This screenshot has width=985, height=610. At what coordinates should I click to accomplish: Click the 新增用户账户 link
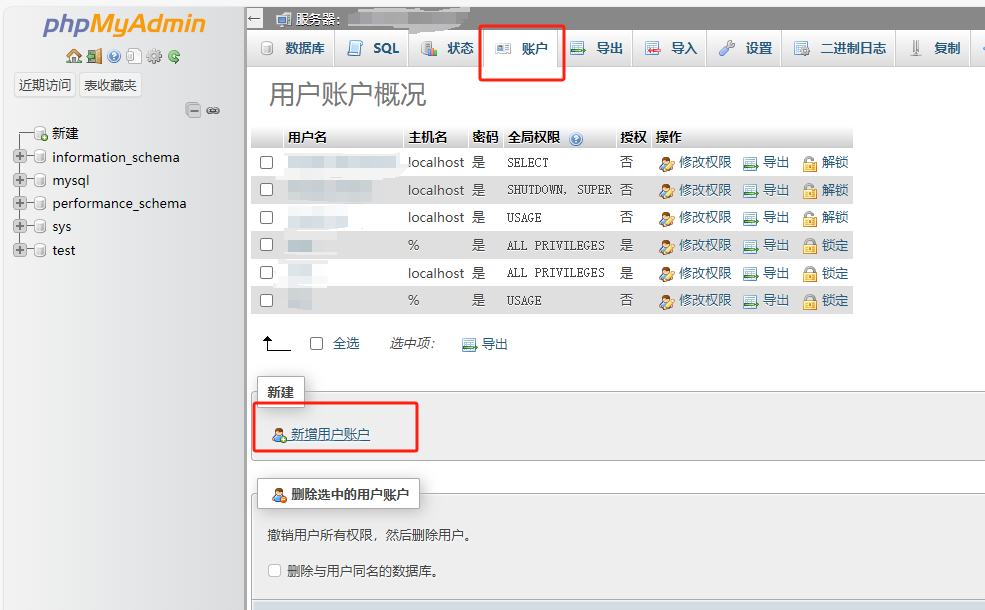(330, 434)
